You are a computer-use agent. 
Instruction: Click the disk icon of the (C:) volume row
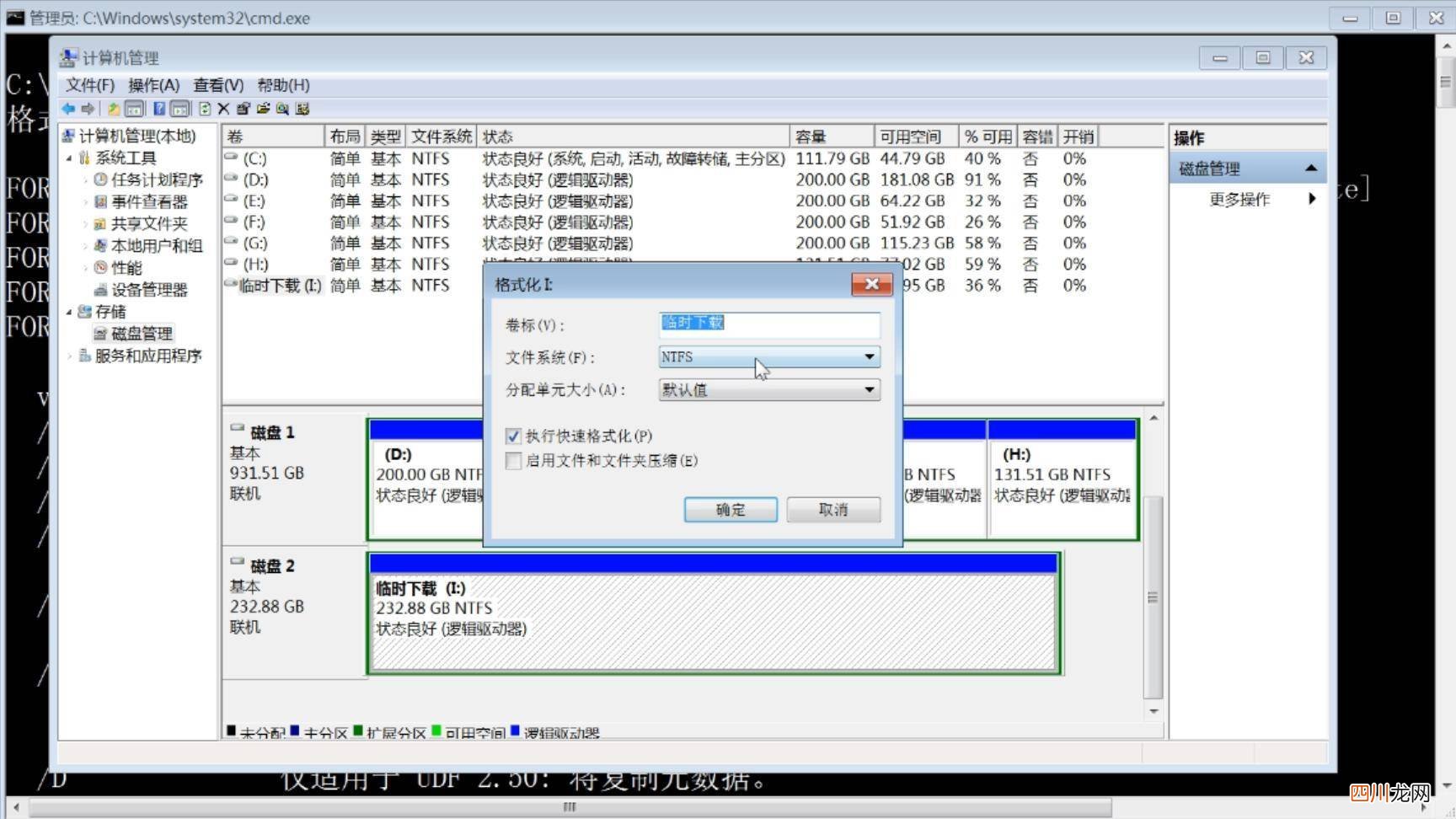tap(231, 158)
